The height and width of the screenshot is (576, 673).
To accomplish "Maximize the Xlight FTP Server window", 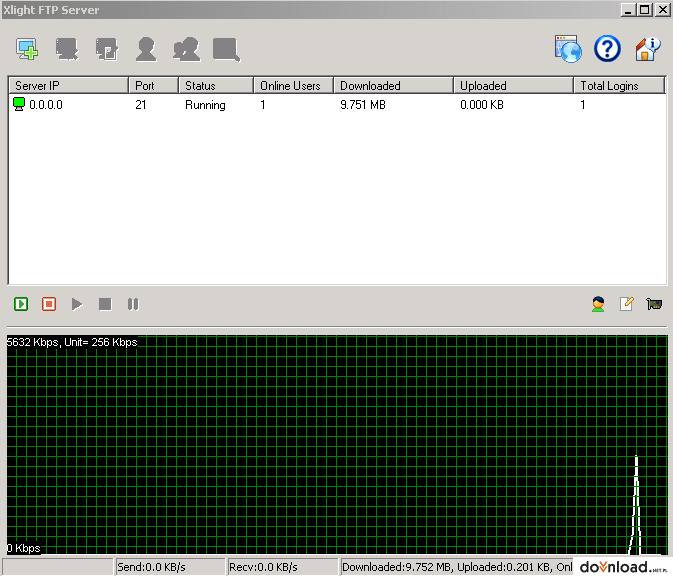I will pyautogui.click(x=645, y=9).
